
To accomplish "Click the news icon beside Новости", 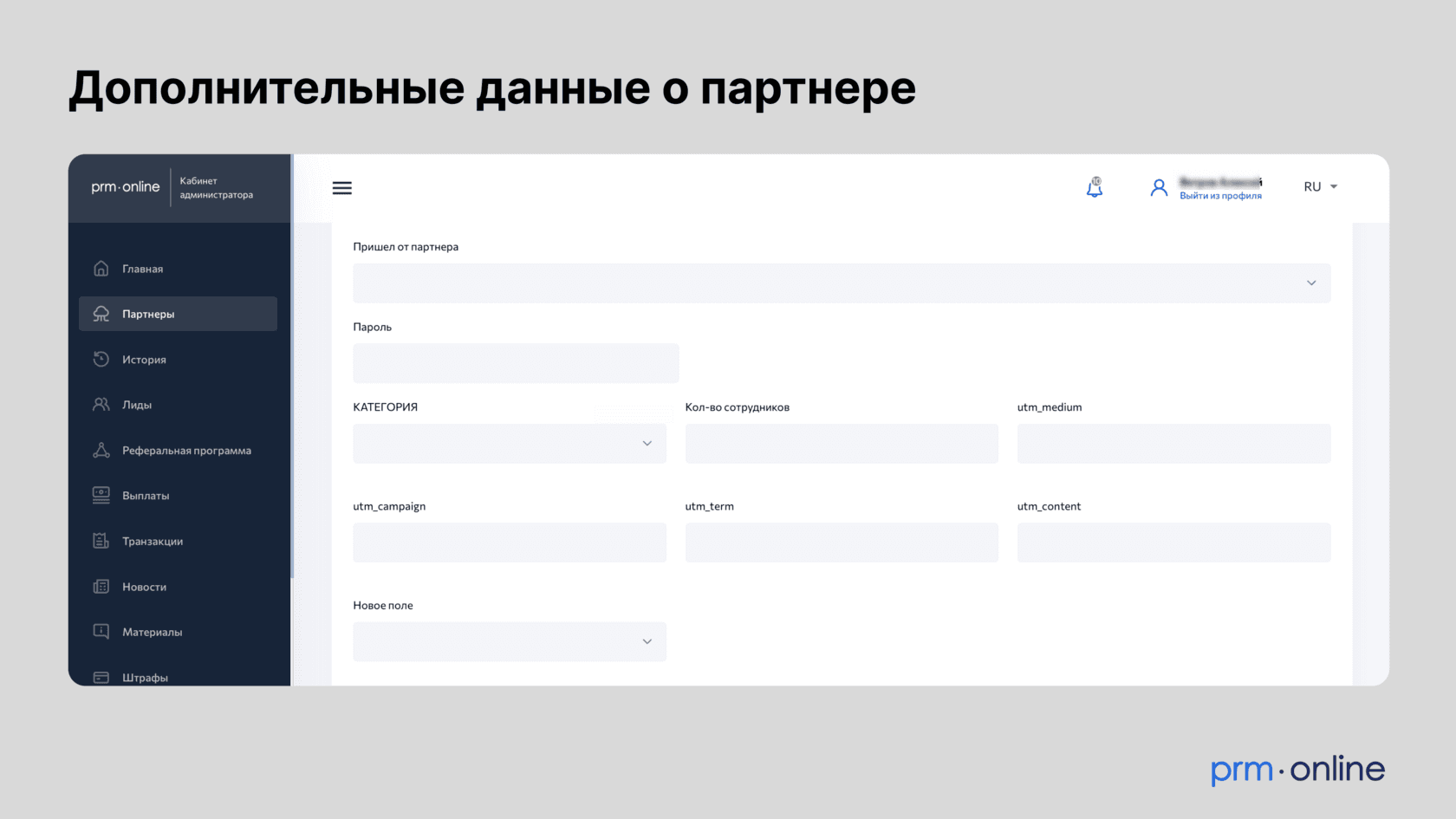I will 101,587.
